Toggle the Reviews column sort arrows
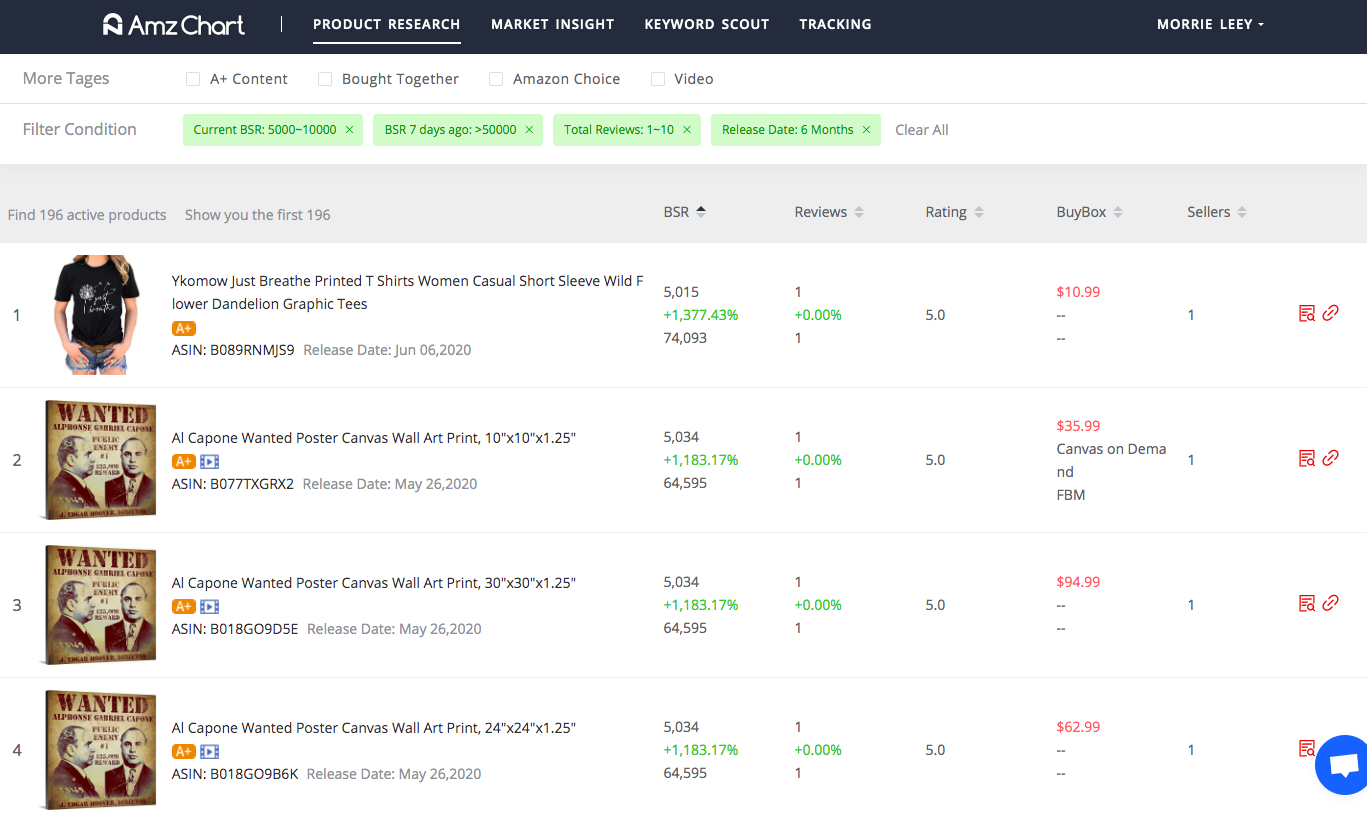Image resolution: width=1367 pixels, height=814 pixels. click(x=858, y=211)
